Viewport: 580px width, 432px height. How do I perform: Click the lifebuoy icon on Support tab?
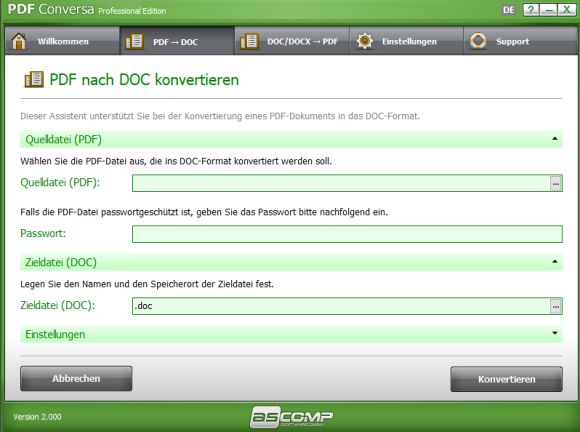[478, 41]
